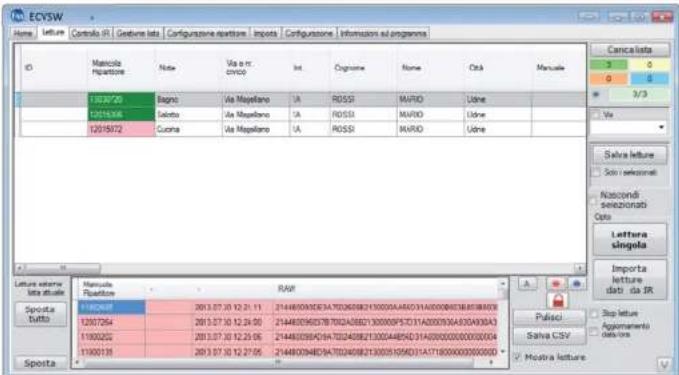This screenshot has width=679, height=375.
Task: Click the blue counter swatch
Action: (x=649, y=79)
